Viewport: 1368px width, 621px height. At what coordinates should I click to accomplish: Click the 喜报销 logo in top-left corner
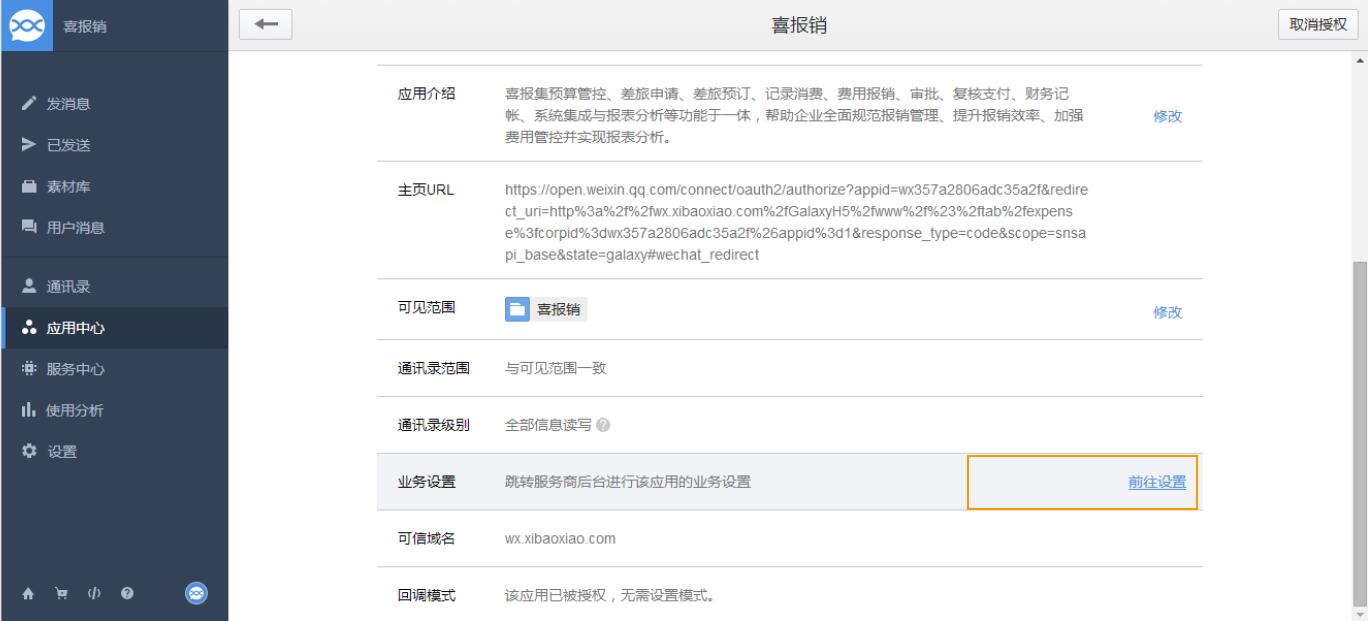(x=27, y=25)
